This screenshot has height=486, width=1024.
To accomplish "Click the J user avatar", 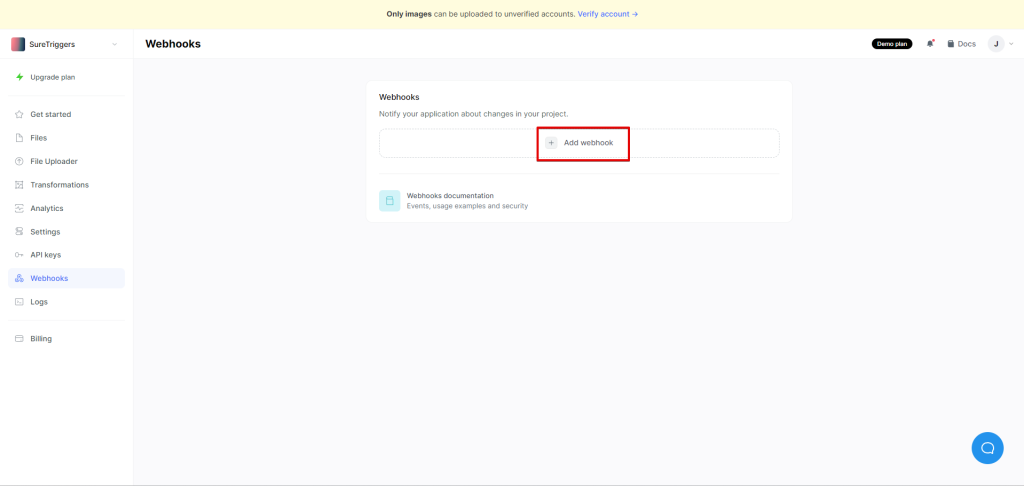I will point(995,44).
